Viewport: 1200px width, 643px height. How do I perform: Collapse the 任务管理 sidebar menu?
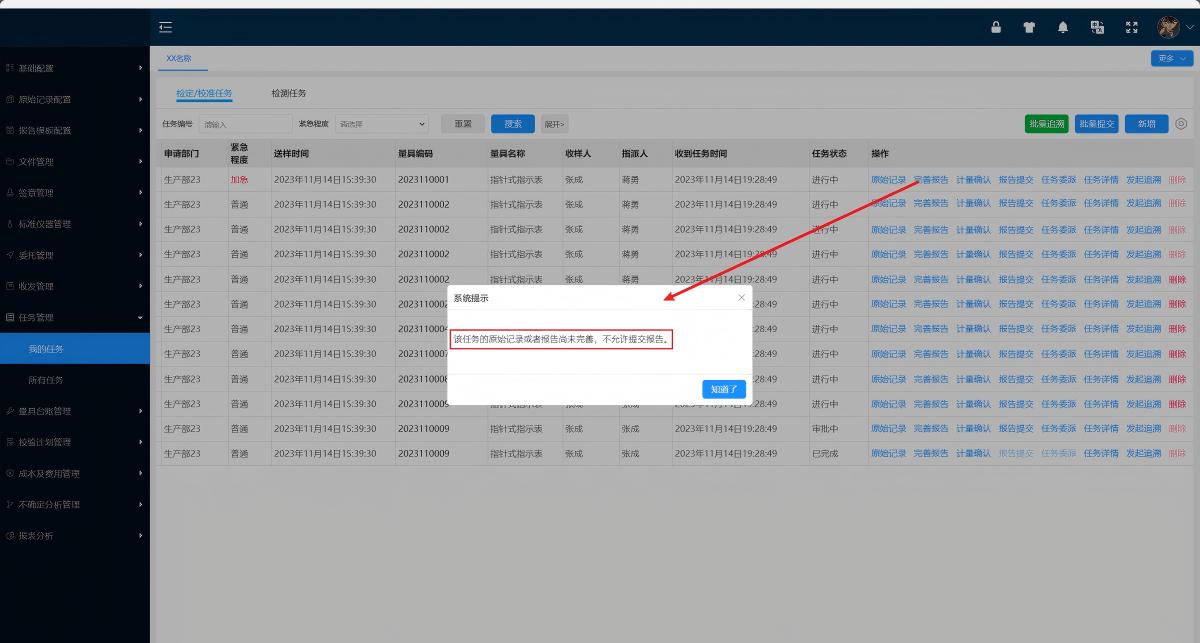click(75, 318)
